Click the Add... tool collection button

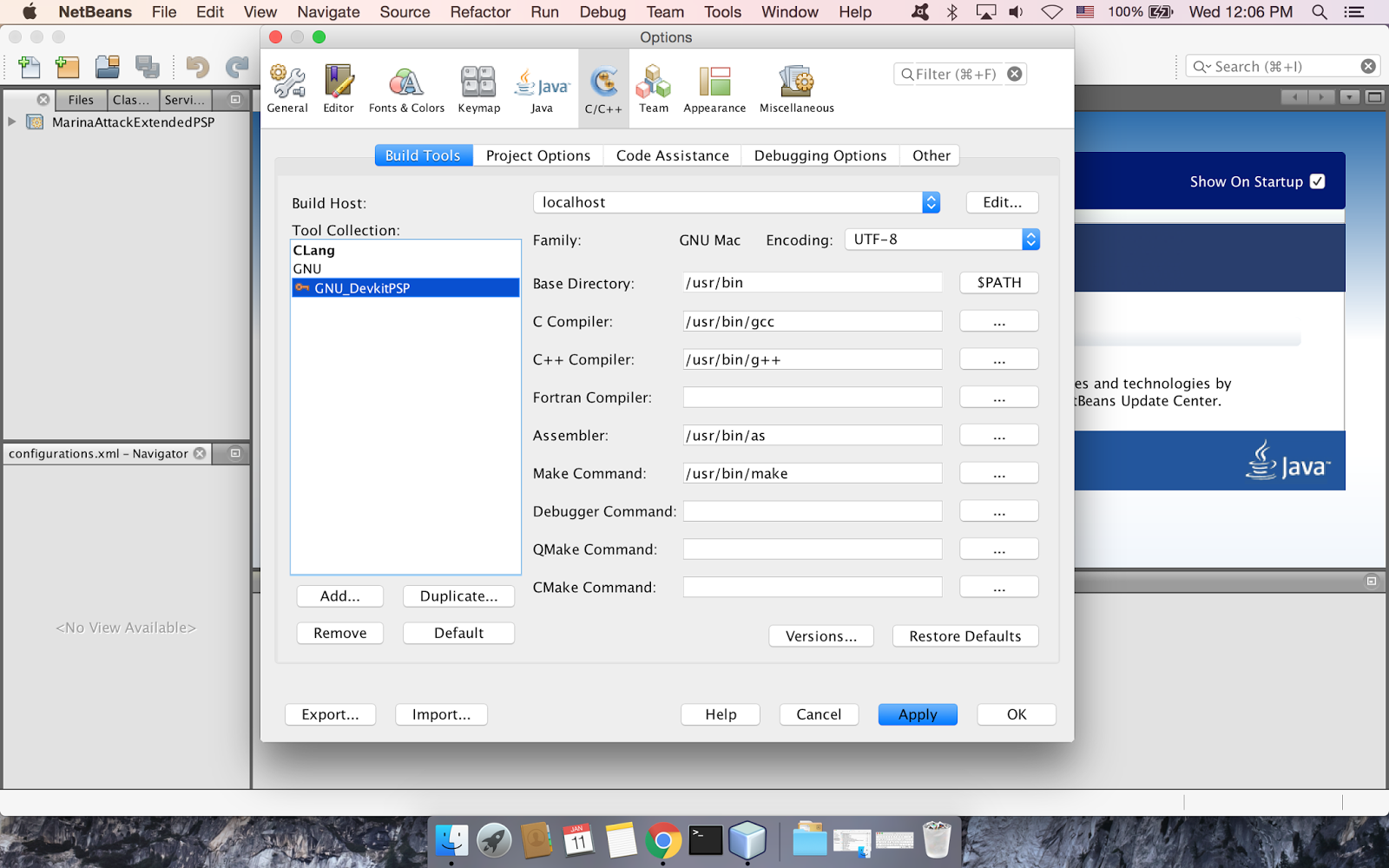point(340,596)
